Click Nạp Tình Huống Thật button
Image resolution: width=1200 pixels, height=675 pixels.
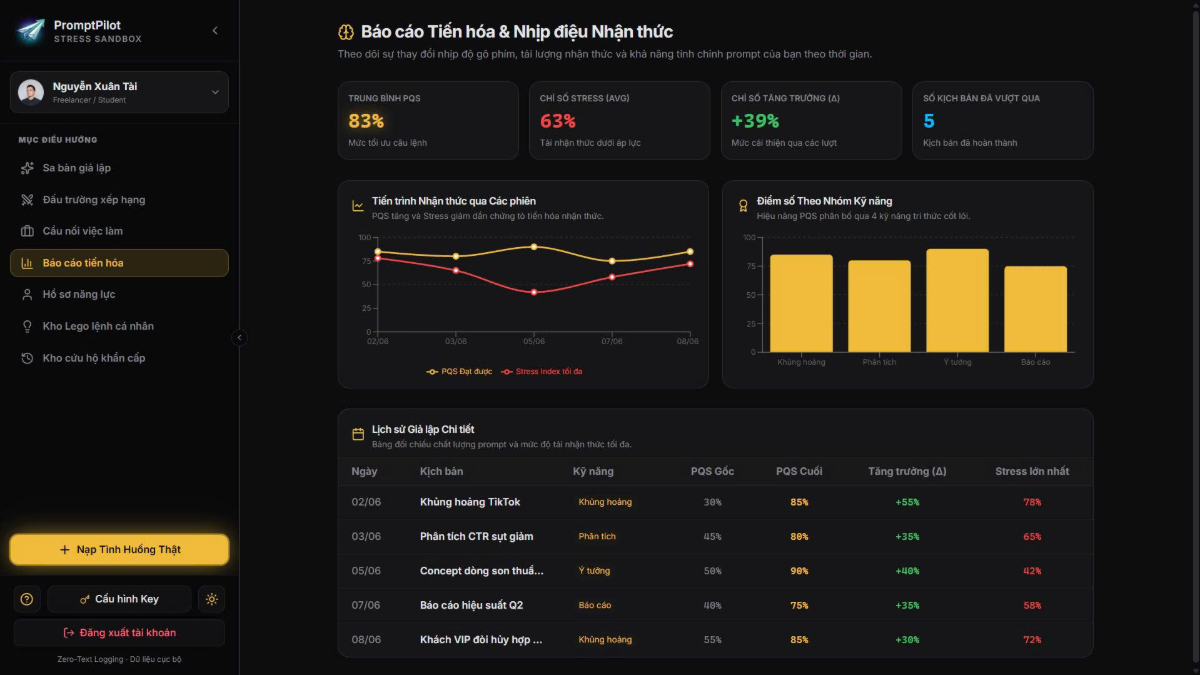pyautogui.click(x=119, y=549)
